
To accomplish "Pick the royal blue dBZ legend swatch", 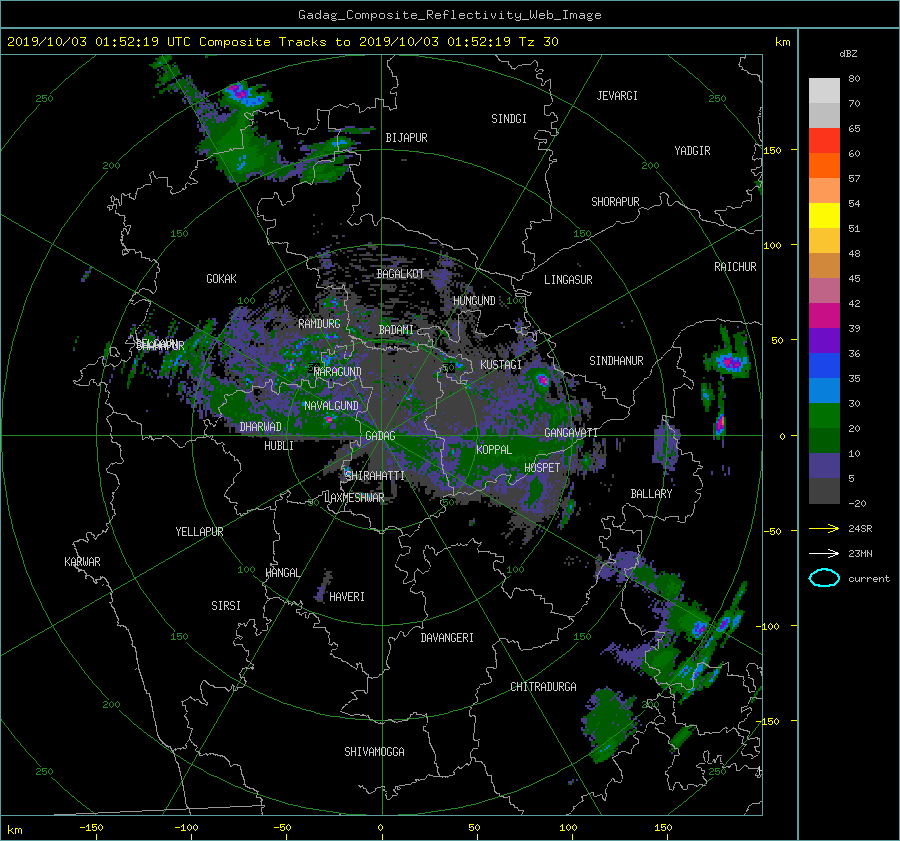I will tap(824, 366).
